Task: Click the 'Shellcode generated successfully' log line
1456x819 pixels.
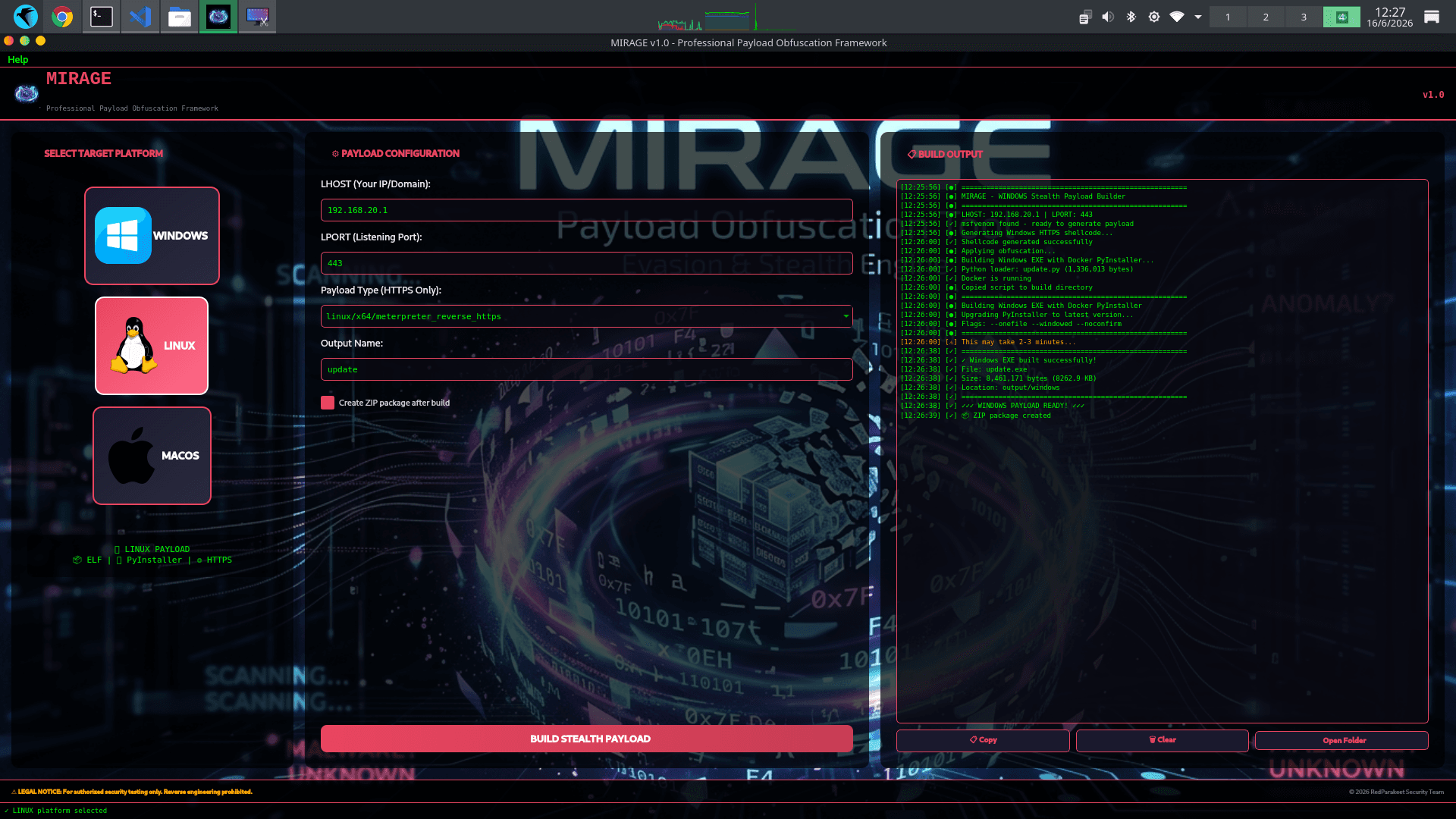Action: coord(996,242)
